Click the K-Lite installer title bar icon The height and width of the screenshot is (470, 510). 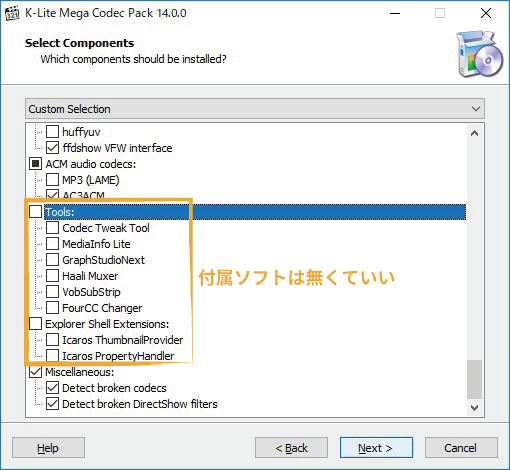(12, 13)
